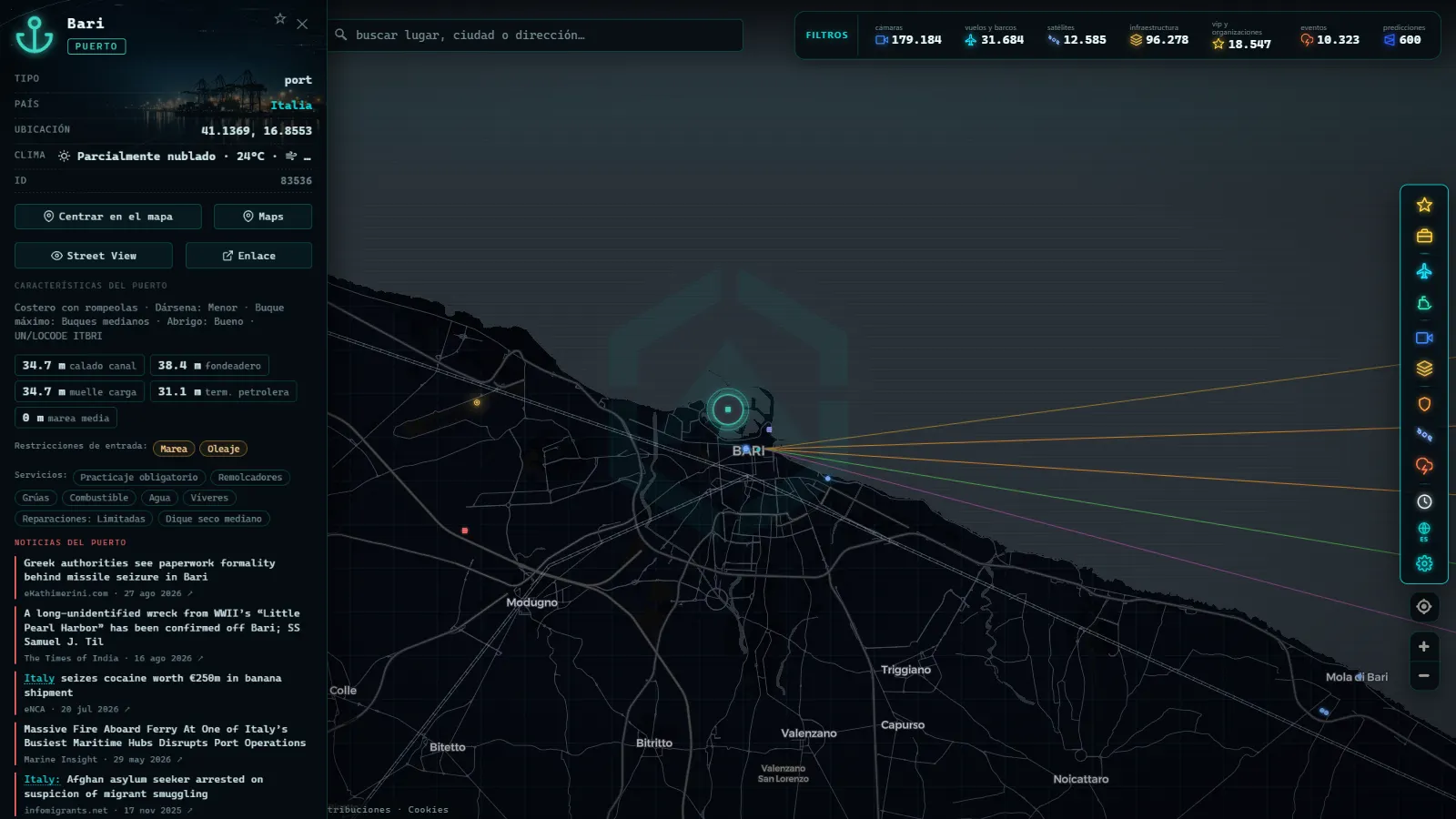Click the port ID 83536 value
Image resolution: width=1456 pixels, height=819 pixels.
(296, 181)
